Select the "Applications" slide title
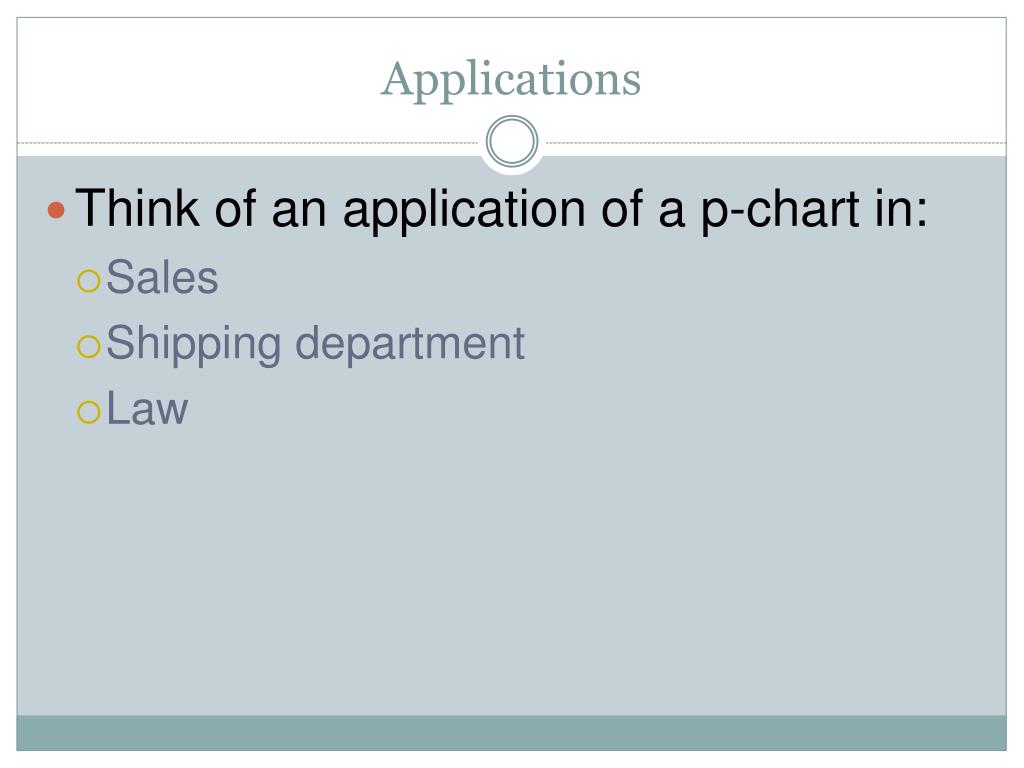 [x=511, y=80]
